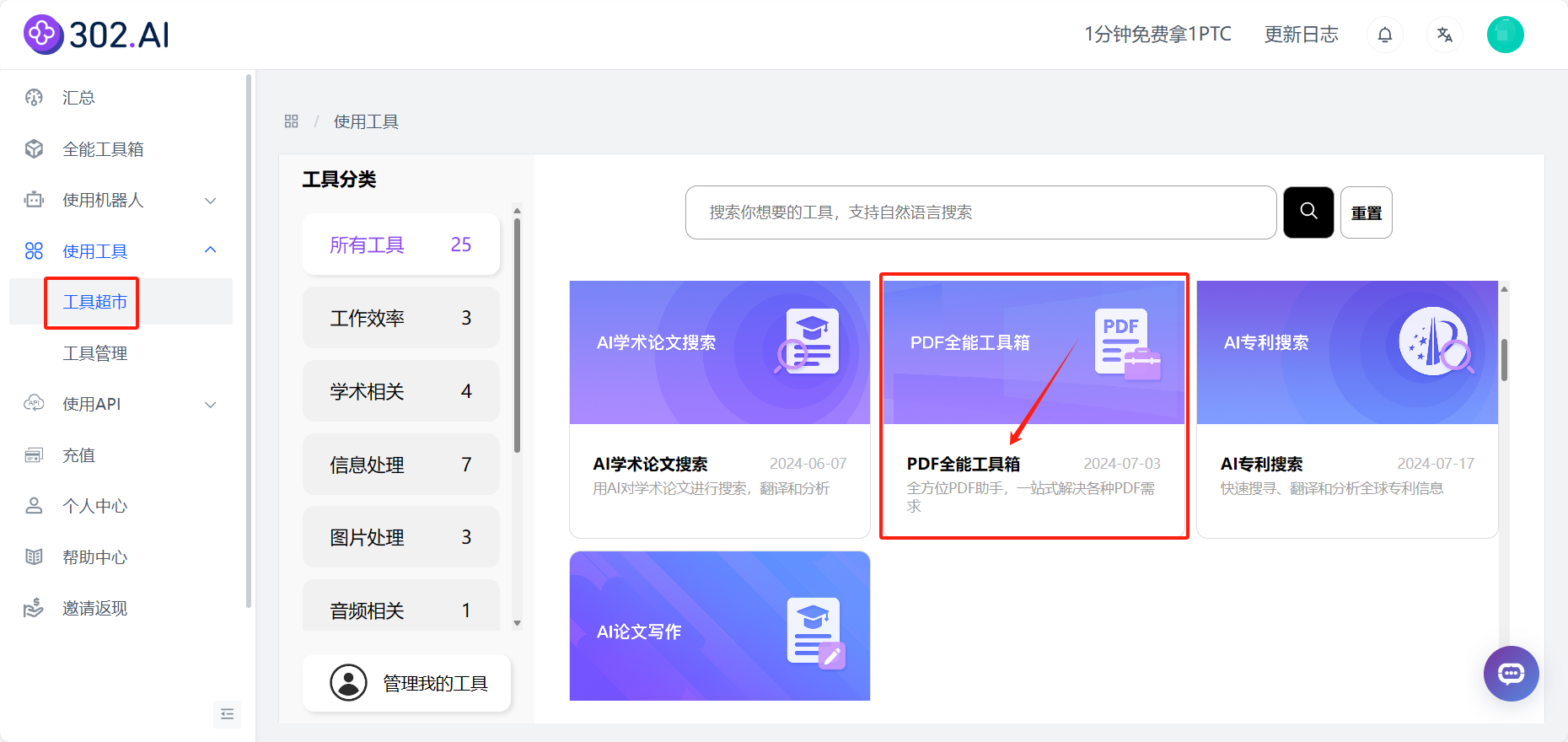Image resolution: width=1568 pixels, height=742 pixels.
Task: Select the 信息处理 category
Action: [x=401, y=465]
